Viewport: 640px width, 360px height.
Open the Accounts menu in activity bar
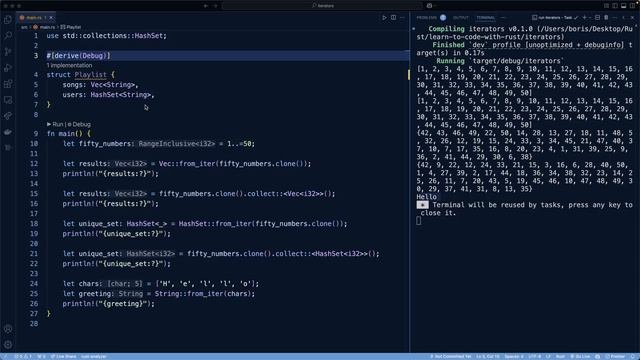(x=8, y=329)
